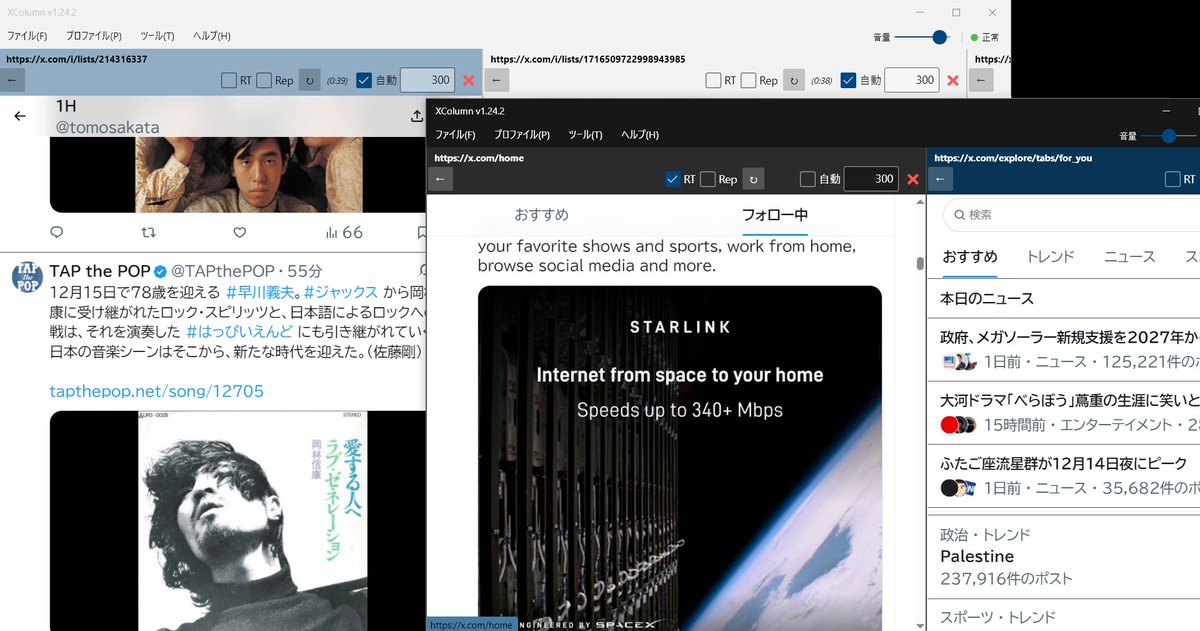Toggle RT in the explore/tabs/for_you column

pyautogui.click(x=1173, y=179)
